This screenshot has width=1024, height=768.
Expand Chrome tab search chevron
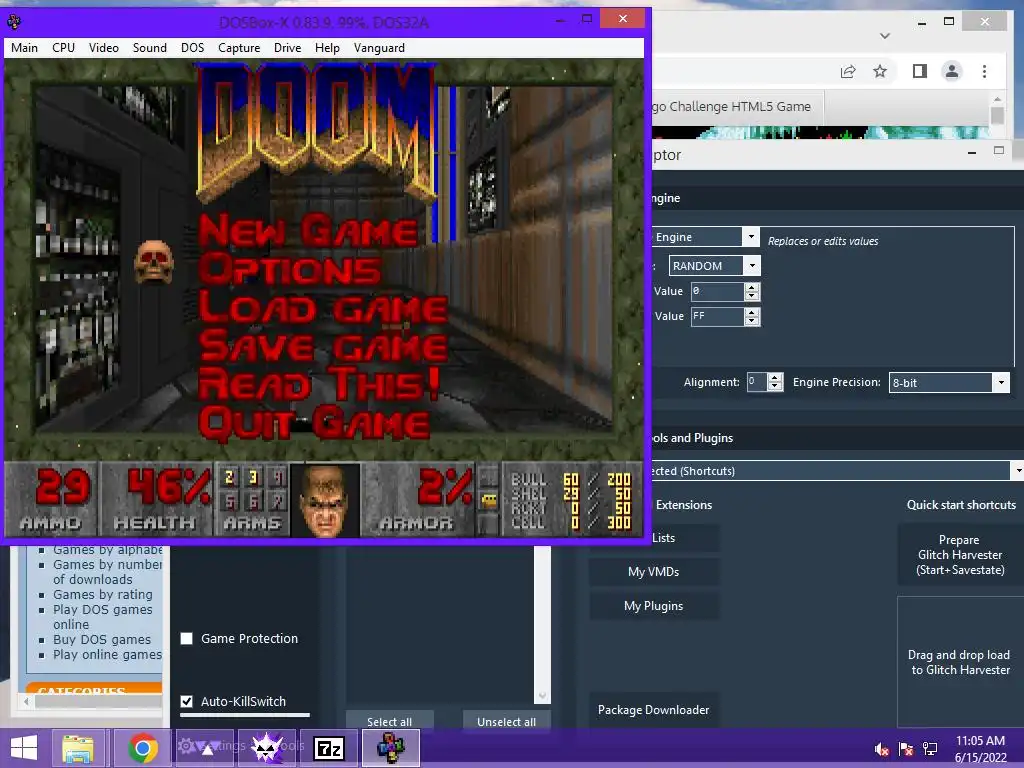click(885, 36)
